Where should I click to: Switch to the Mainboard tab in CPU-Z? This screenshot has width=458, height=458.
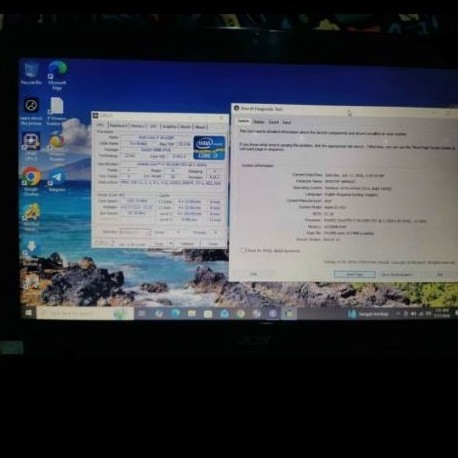click(x=118, y=126)
